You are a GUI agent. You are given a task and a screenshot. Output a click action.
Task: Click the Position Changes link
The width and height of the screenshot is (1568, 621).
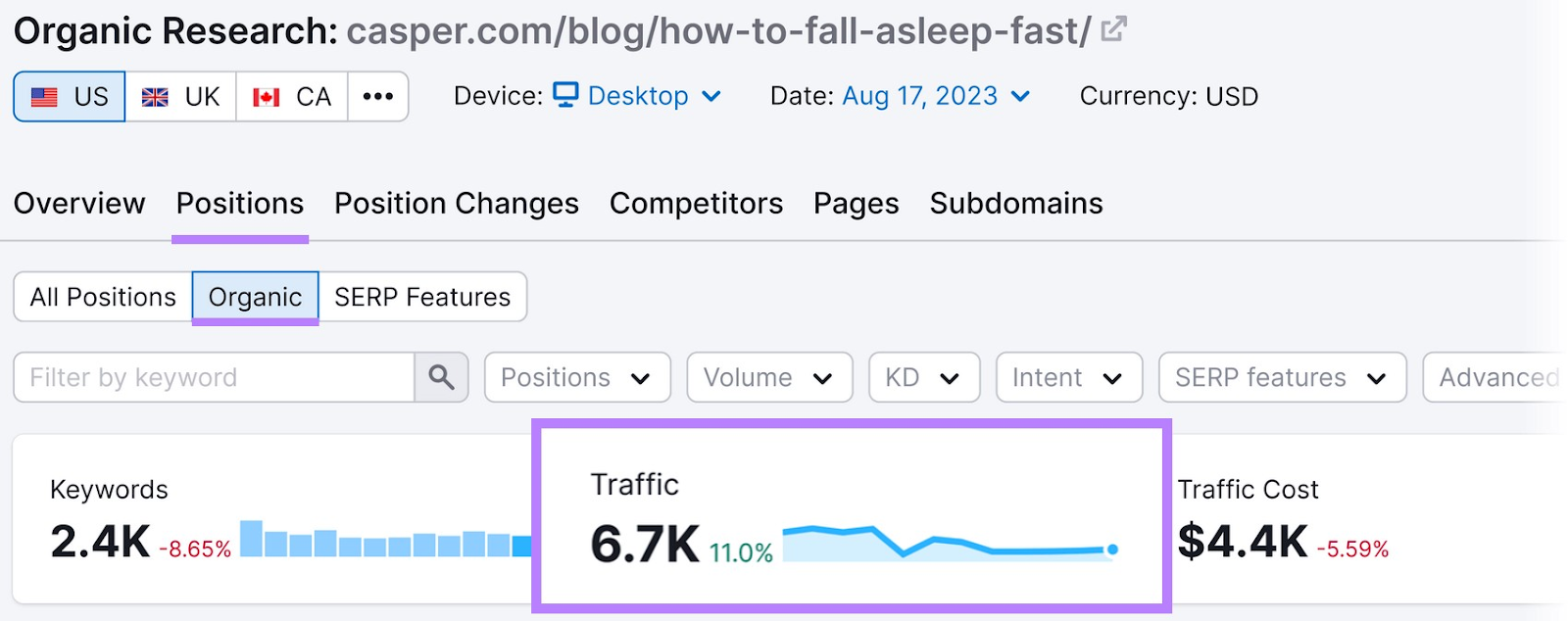[455, 203]
